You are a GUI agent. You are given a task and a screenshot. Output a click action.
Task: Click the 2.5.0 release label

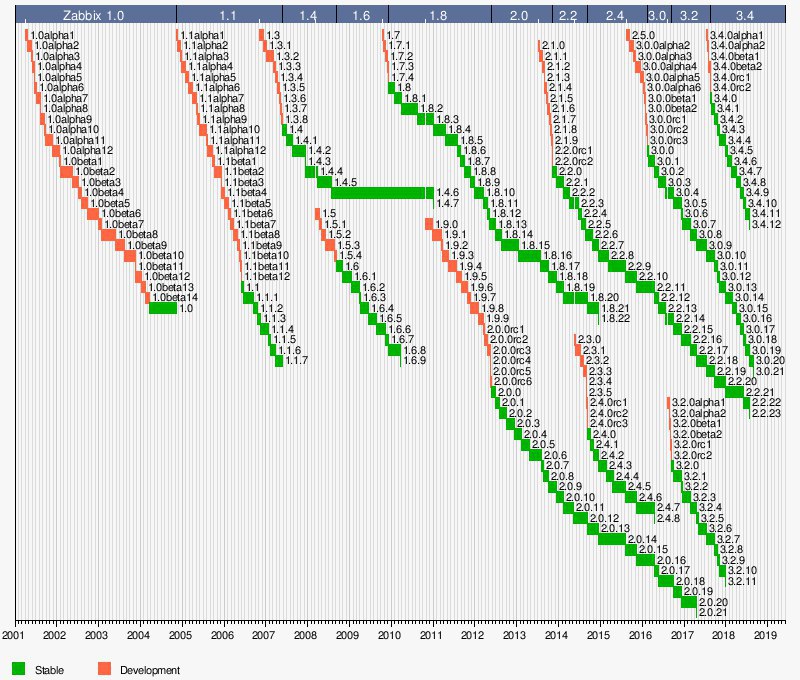tap(643, 35)
